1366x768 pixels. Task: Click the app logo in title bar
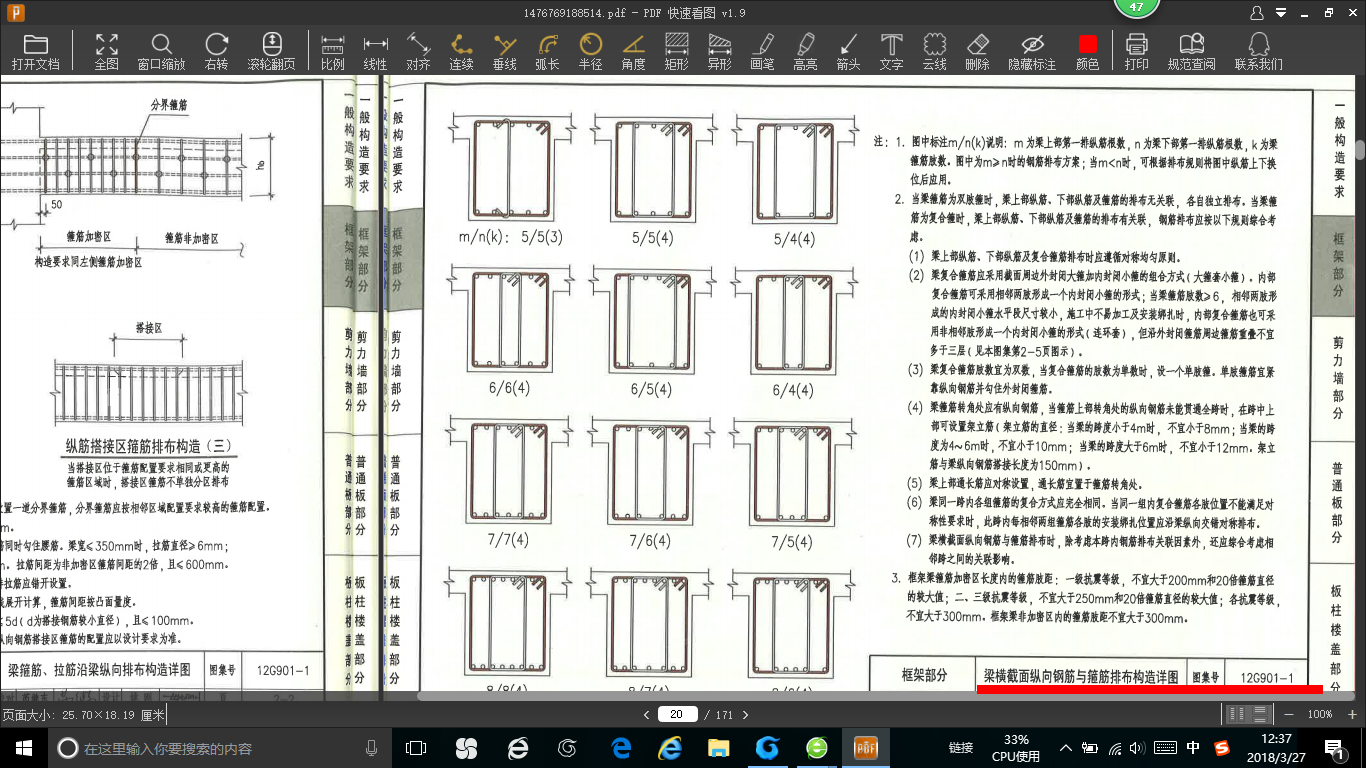point(14,12)
